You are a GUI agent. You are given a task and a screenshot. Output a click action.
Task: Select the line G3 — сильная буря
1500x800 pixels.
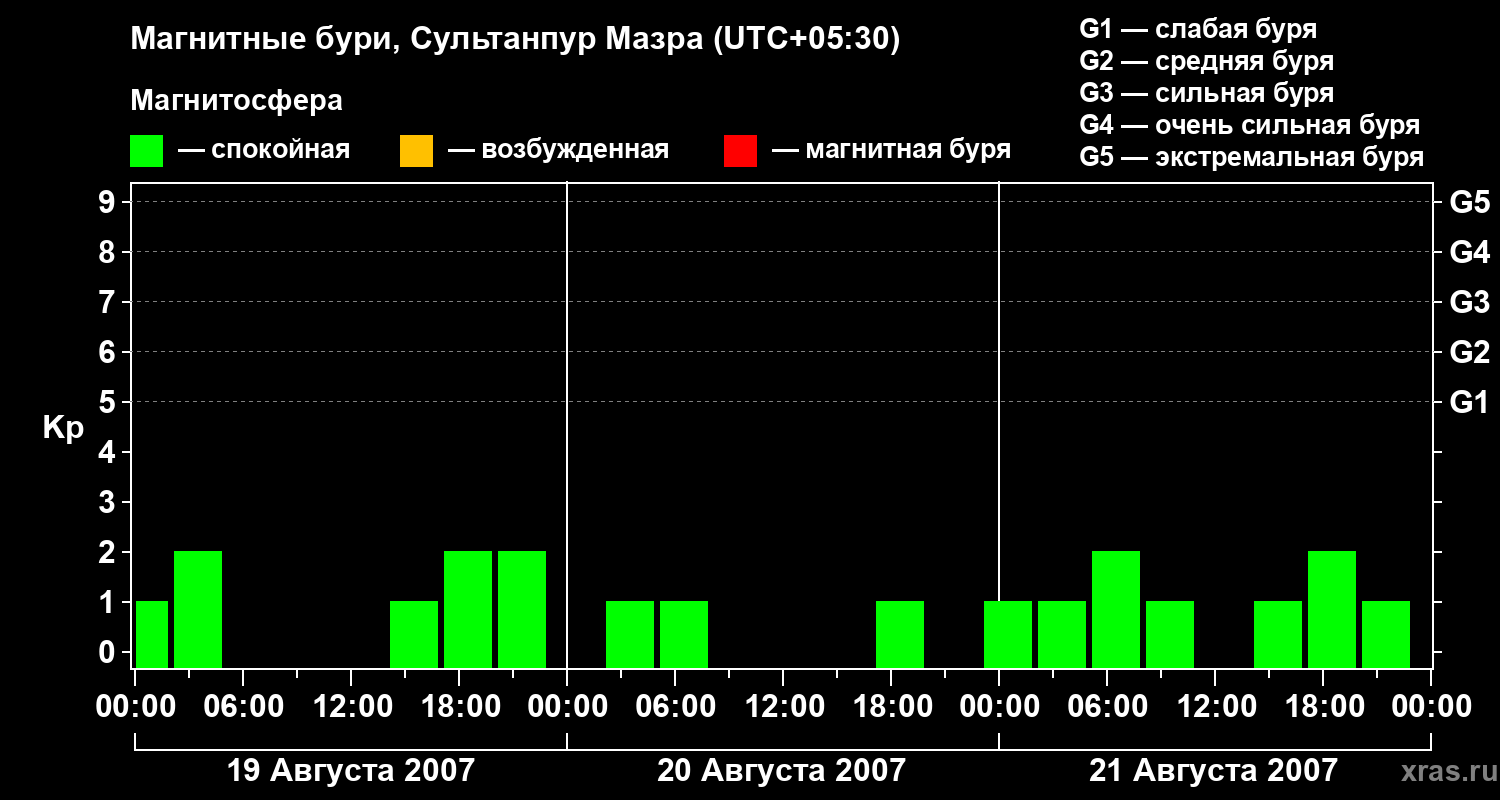[1207, 93]
